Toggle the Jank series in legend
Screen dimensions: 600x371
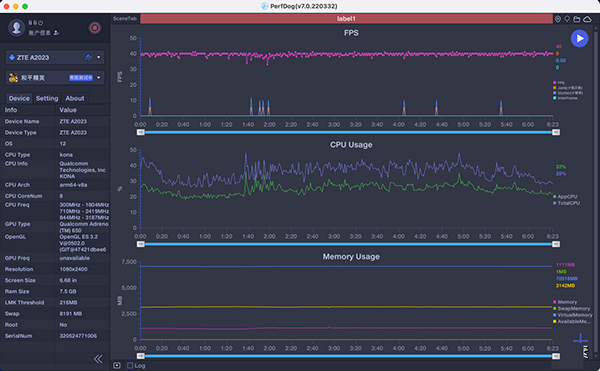pyautogui.click(x=568, y=88)
